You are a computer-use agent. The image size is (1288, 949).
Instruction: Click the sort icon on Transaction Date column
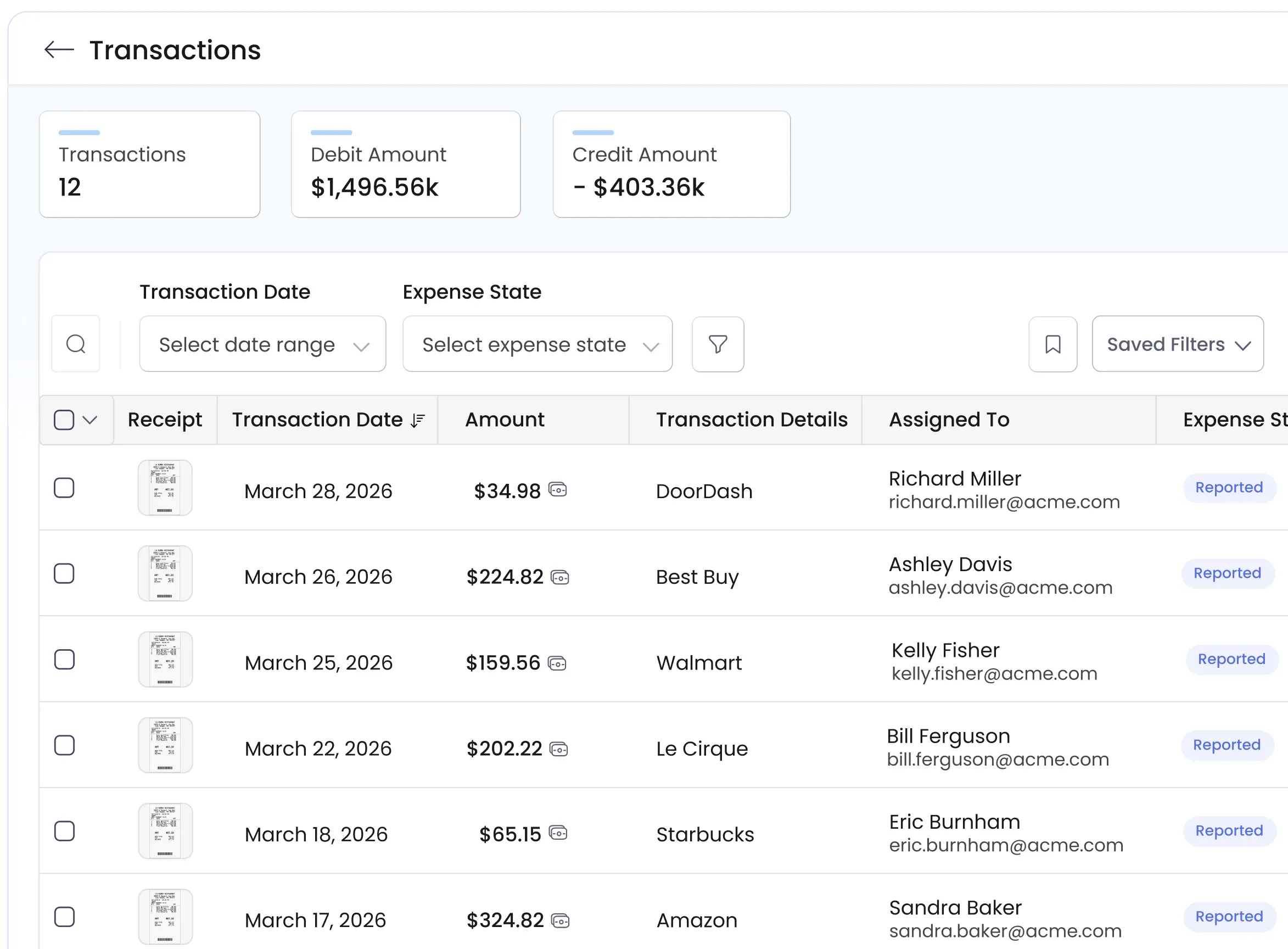pos(417,420)
